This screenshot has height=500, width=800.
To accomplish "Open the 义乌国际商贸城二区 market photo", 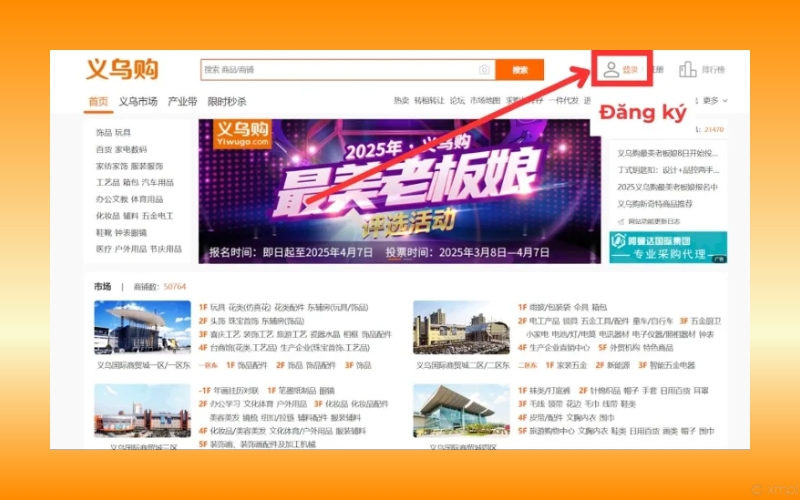I will pos(461,328).
